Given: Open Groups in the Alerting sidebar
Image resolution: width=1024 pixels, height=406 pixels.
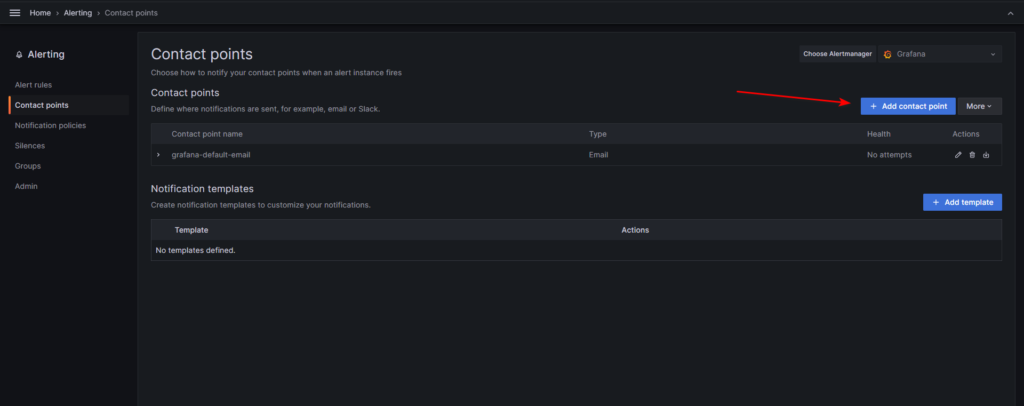Looking at the screenshot, I should pyautogui.click(x=28, y=166).
